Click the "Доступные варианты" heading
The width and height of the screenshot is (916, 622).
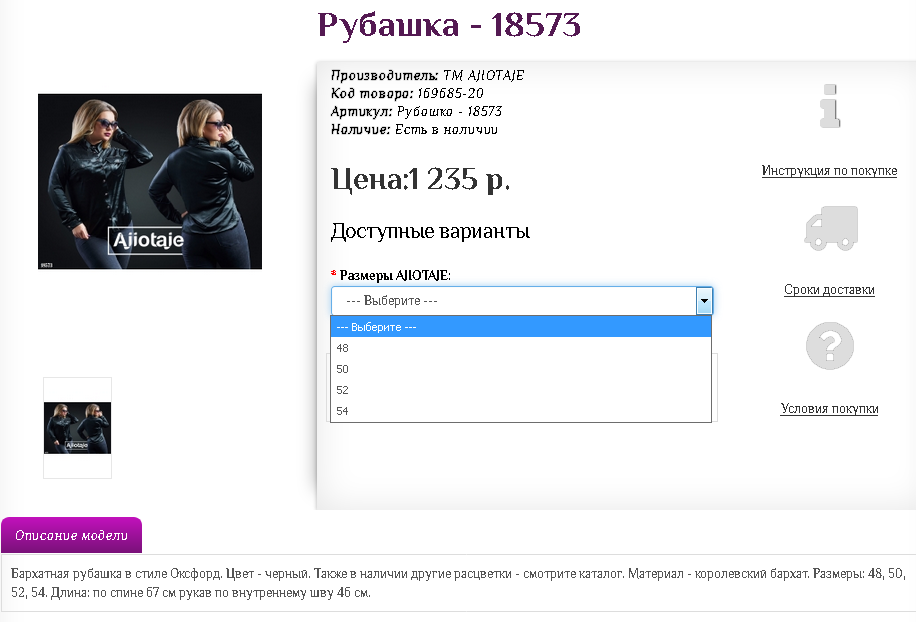[431, 231]
